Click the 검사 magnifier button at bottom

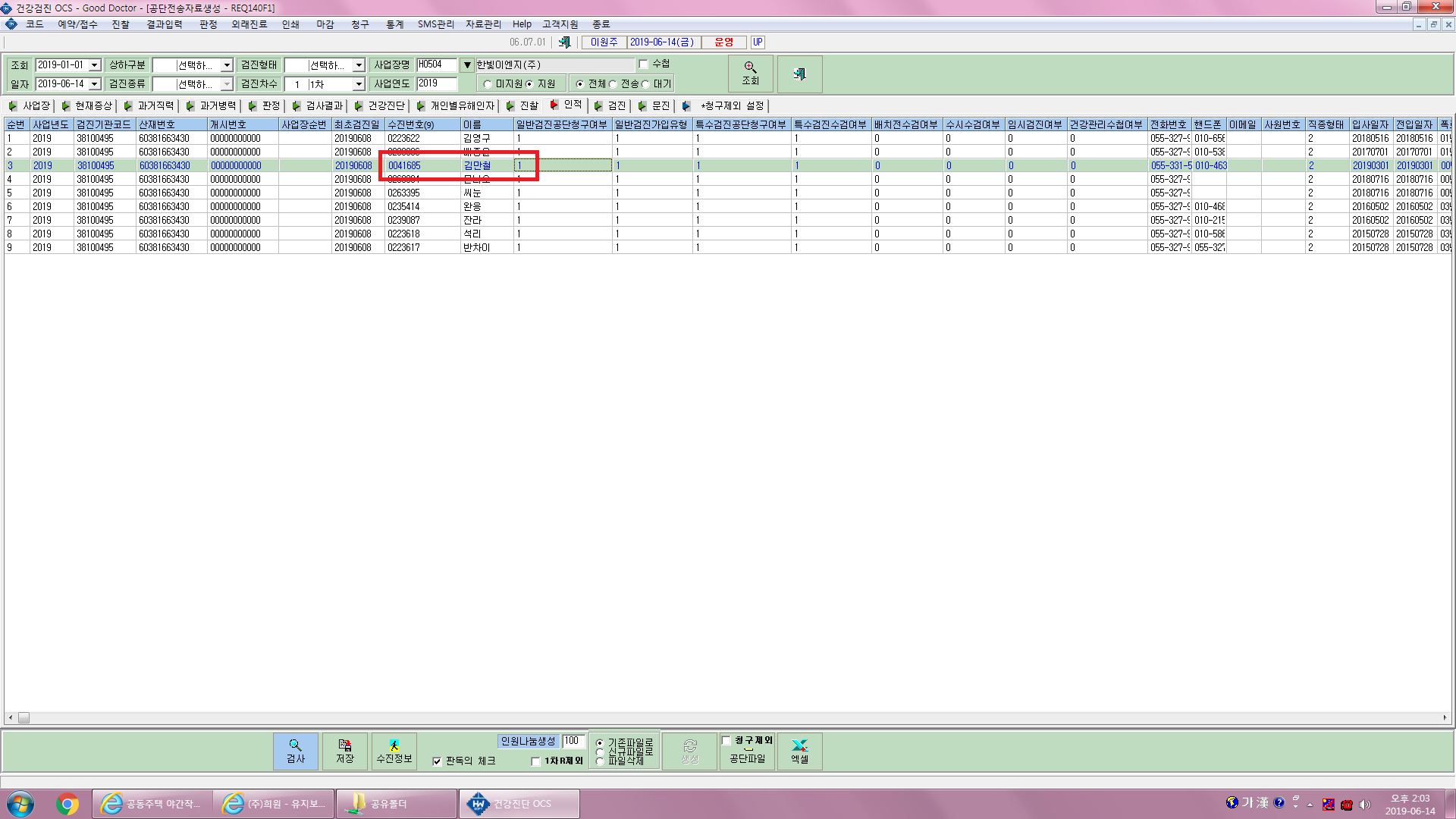296,751
